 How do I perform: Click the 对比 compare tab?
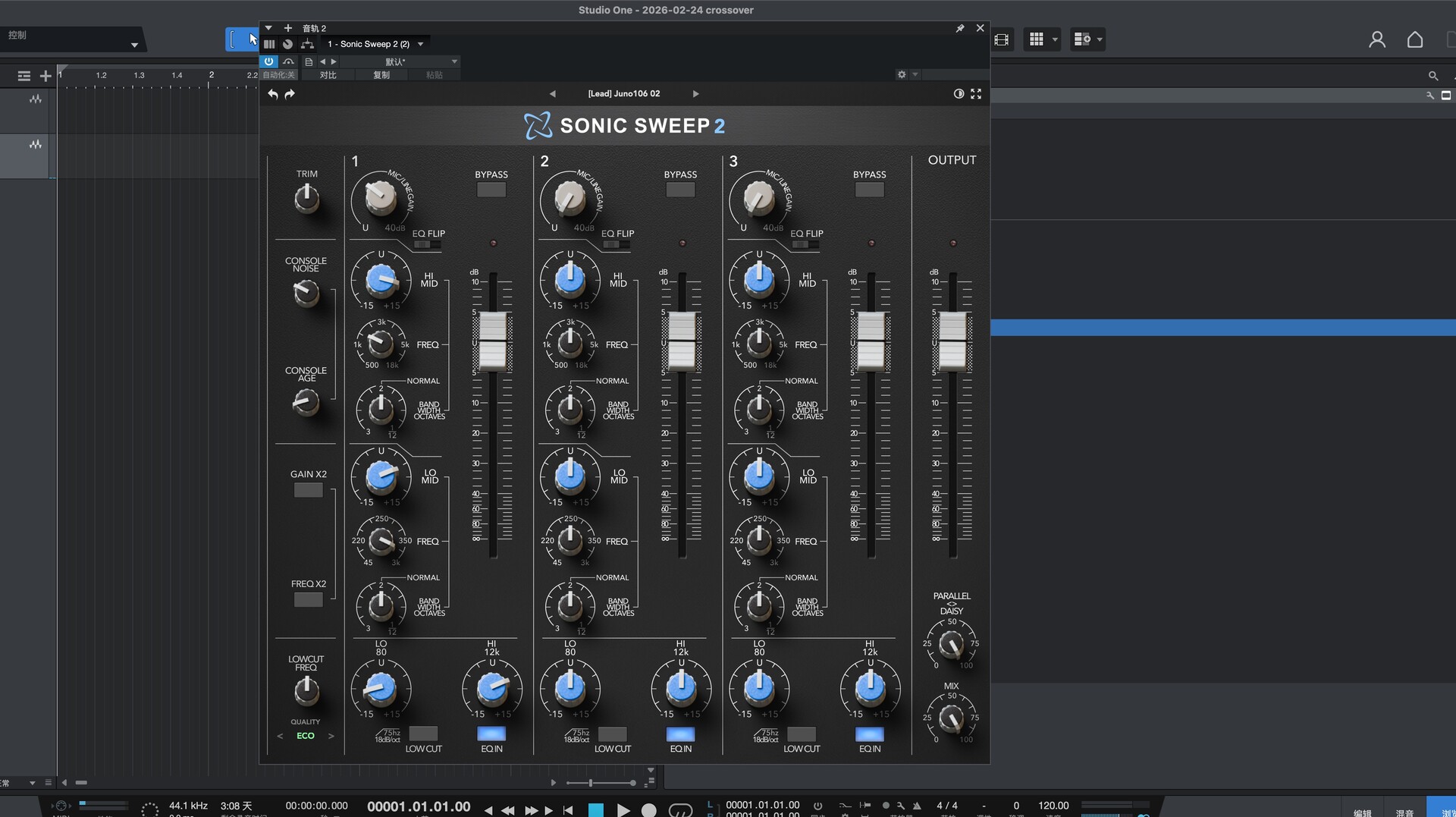[x=328, y=75]
